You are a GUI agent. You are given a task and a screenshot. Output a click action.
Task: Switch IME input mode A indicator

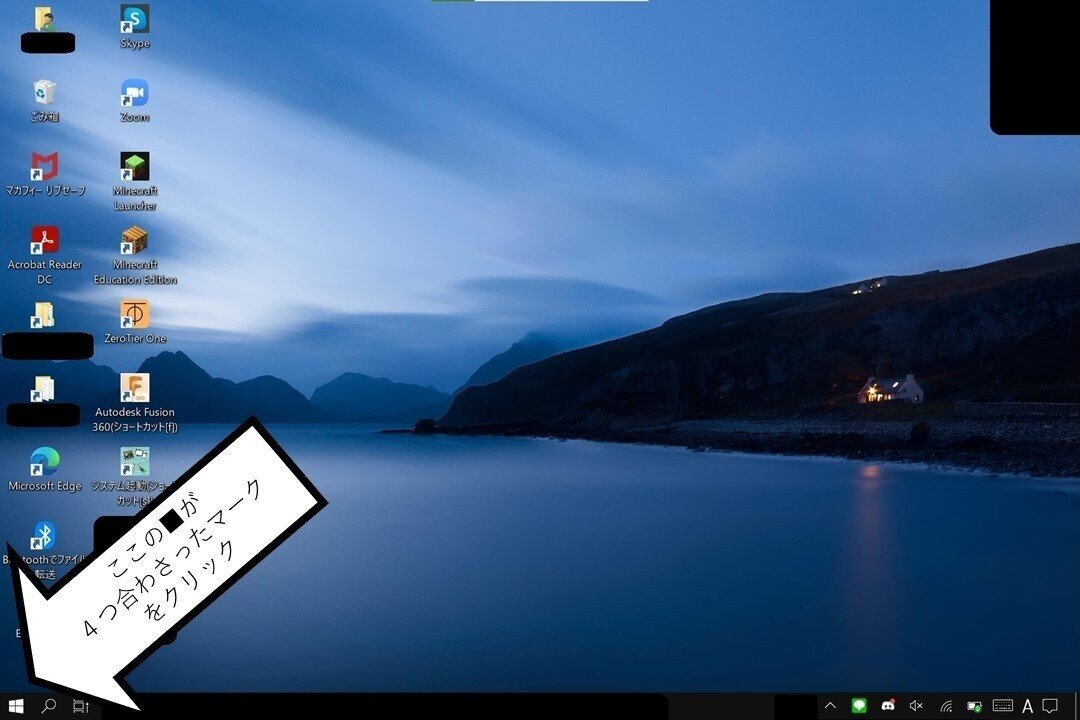[x=1028, y=706]
